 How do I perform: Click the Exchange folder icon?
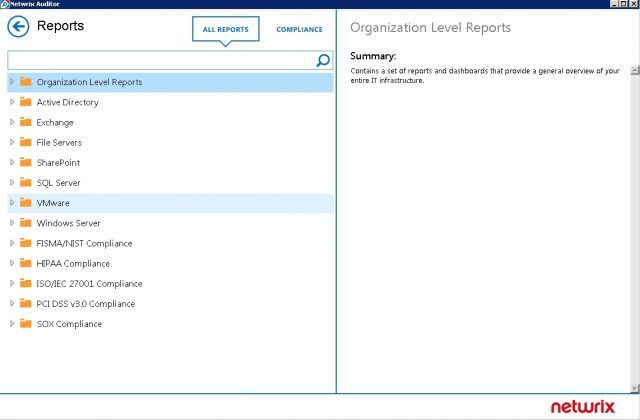[26, 122]
